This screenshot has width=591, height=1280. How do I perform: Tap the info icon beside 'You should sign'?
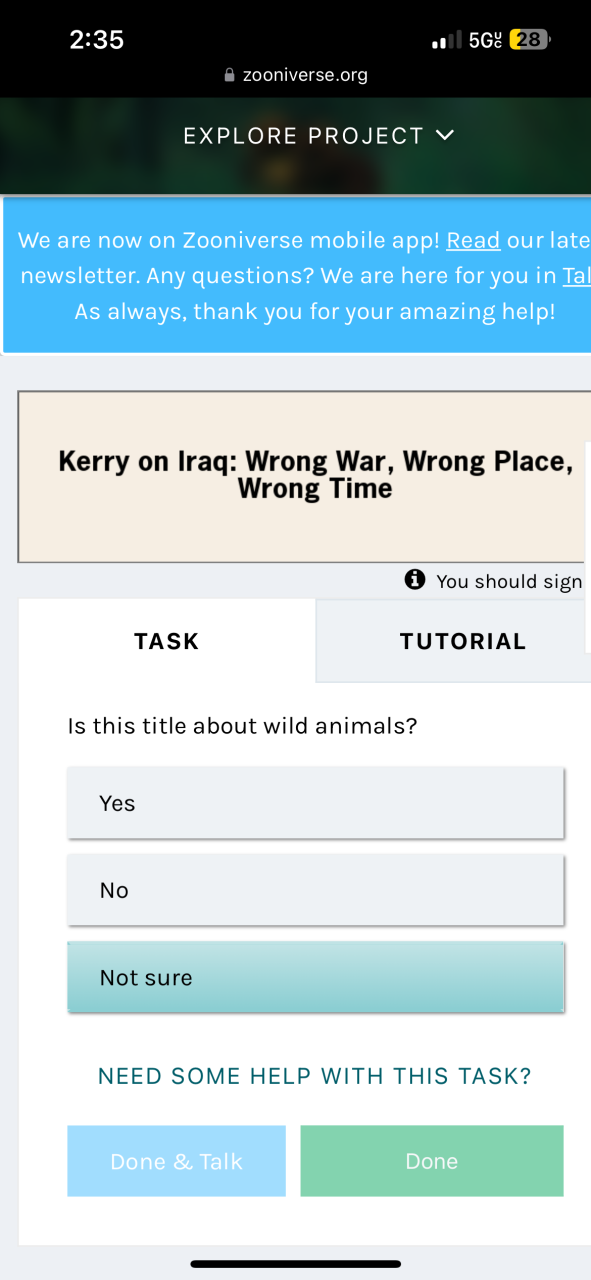(415, 580)
